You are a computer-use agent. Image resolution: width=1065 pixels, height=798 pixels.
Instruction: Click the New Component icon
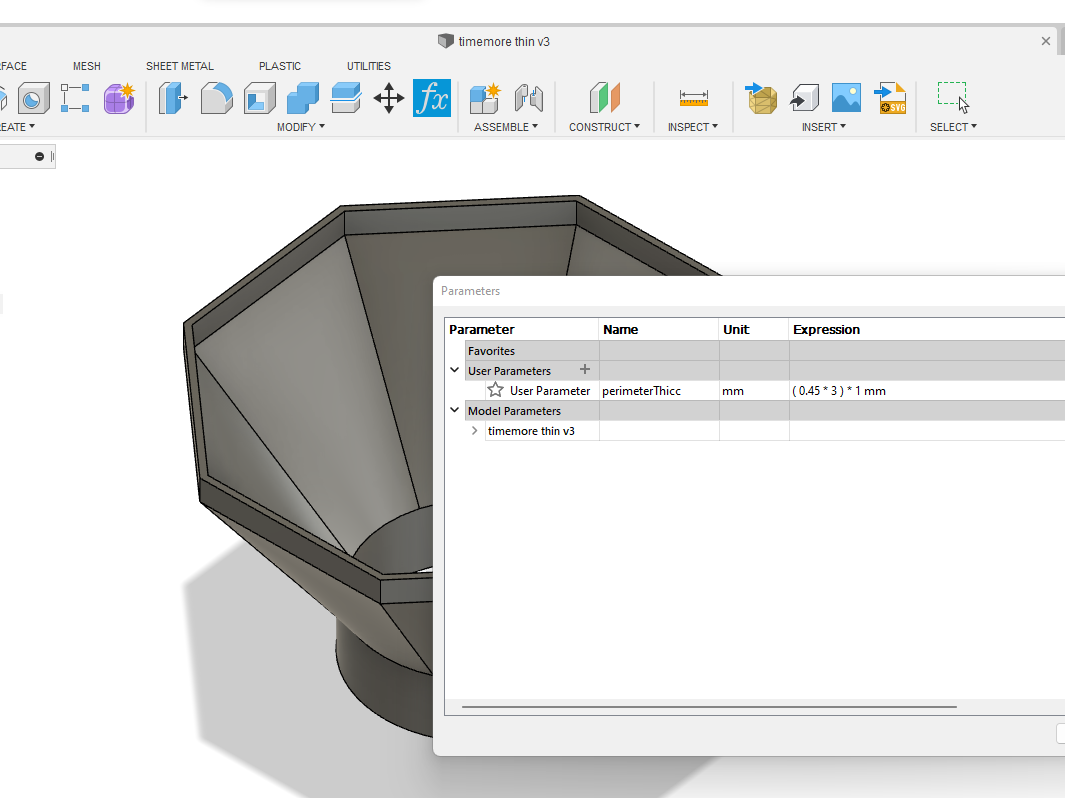[485, 98]
